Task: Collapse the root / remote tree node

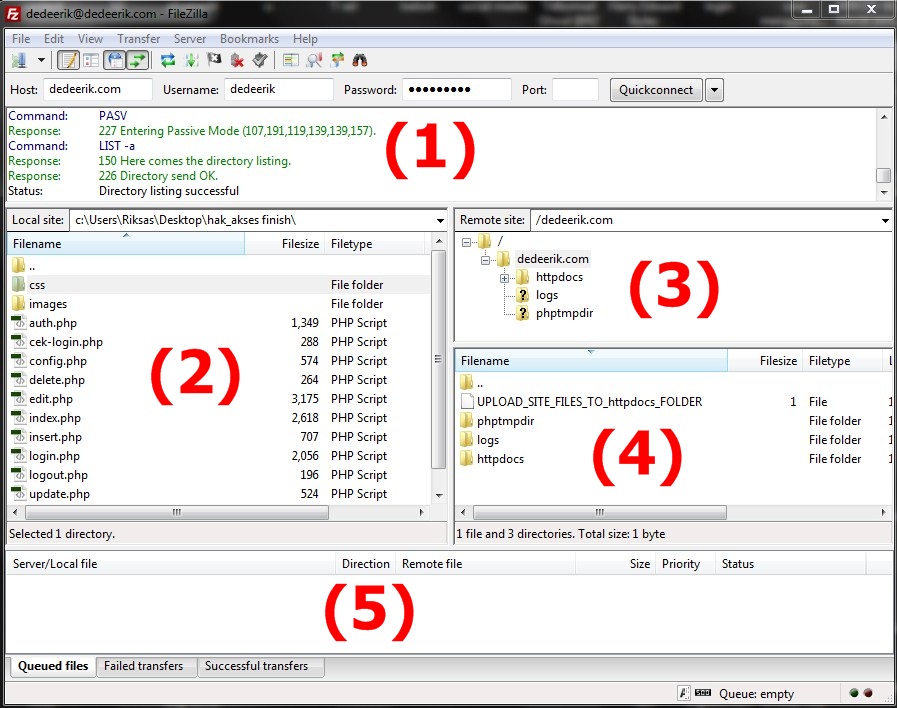Action: click(x=466, y=242)
